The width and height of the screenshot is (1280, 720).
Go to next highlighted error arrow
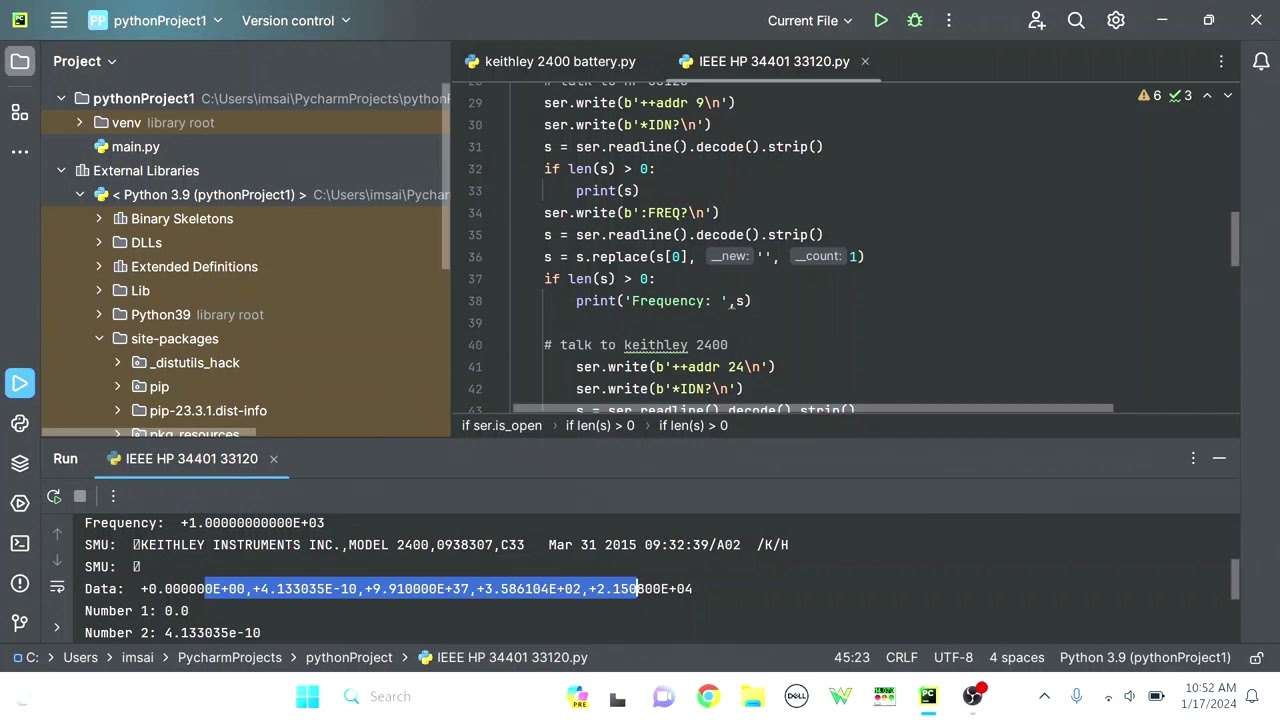[1228, 96]
